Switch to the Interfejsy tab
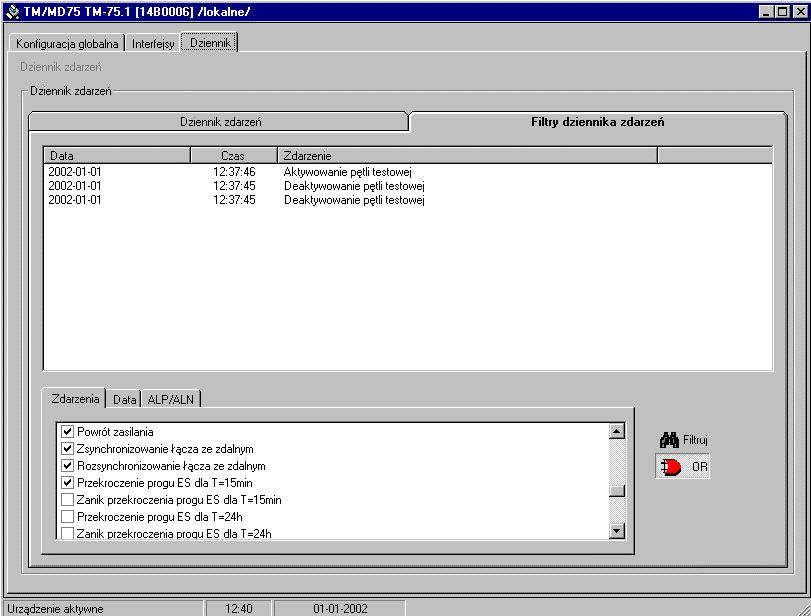The width and height of the screenshot is (811, 616). pos(153,43)
